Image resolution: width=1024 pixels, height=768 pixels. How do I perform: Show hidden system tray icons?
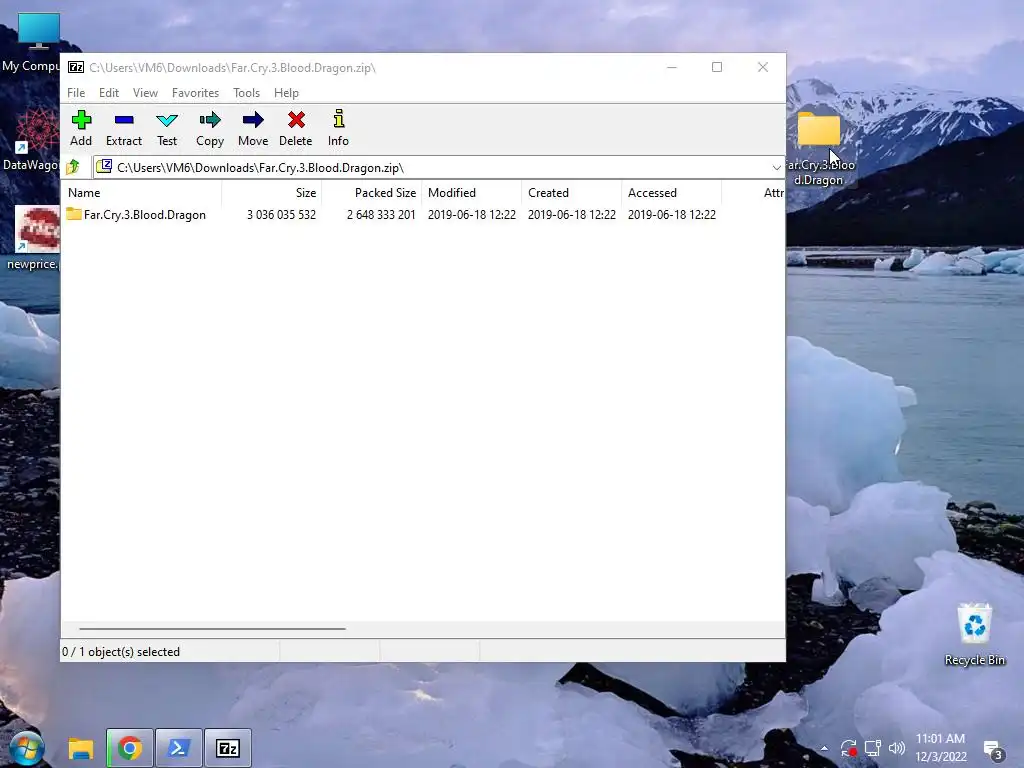(x=824, y=748)
